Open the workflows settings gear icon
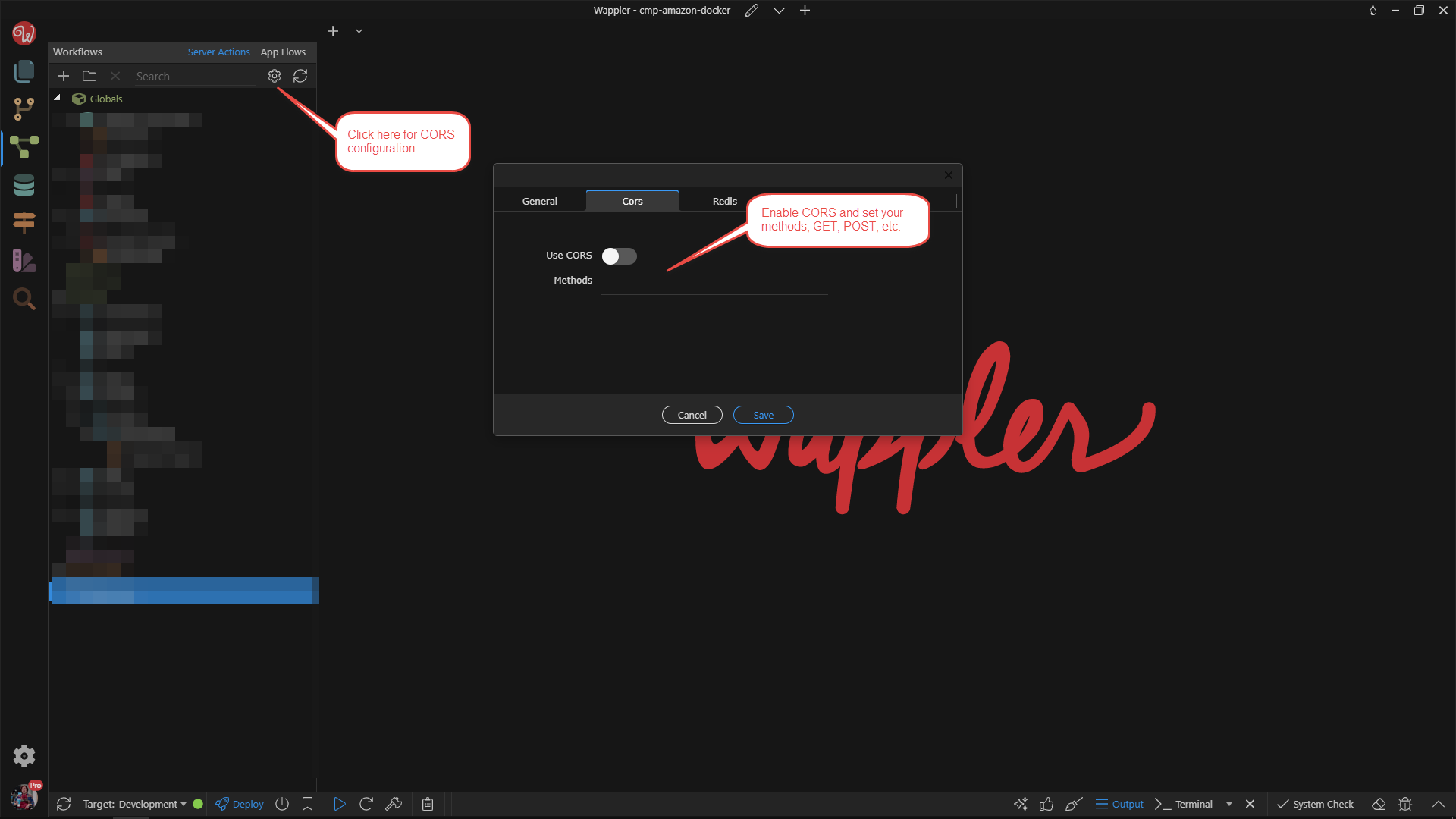1456x819 pixels. [275, 76]
